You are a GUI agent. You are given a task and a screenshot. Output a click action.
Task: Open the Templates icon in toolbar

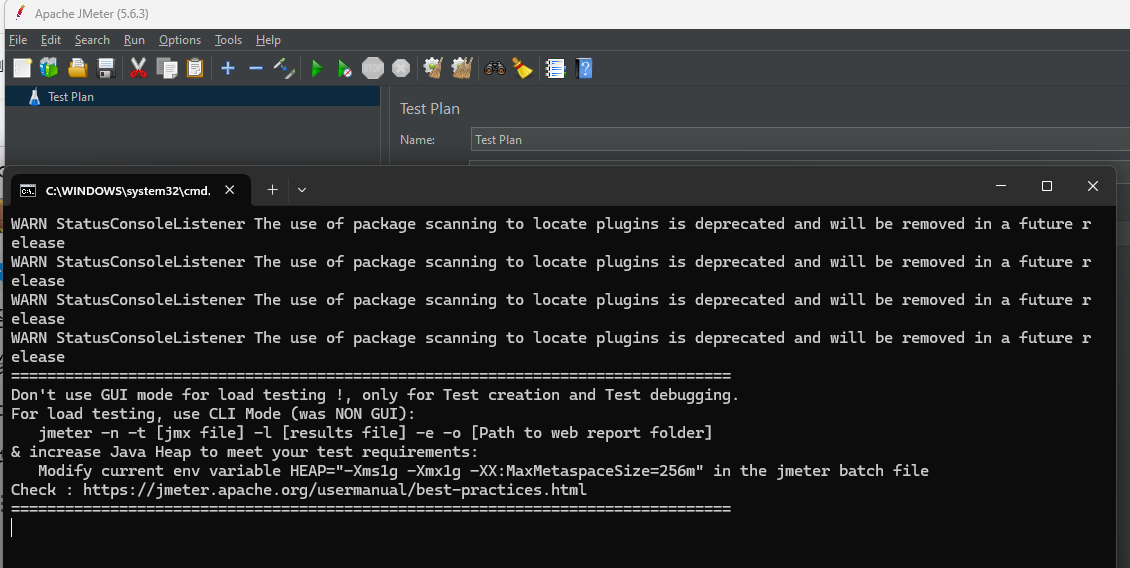[49, 68]
